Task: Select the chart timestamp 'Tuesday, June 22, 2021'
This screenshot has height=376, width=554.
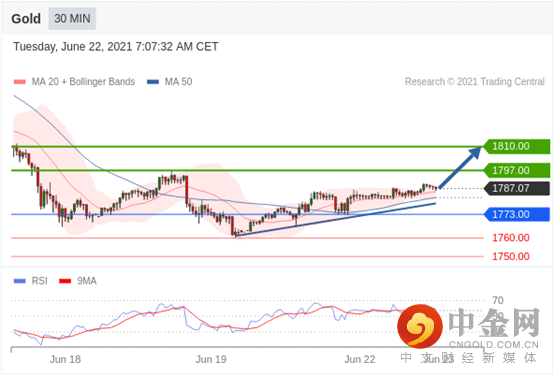Action: (72, 47)
